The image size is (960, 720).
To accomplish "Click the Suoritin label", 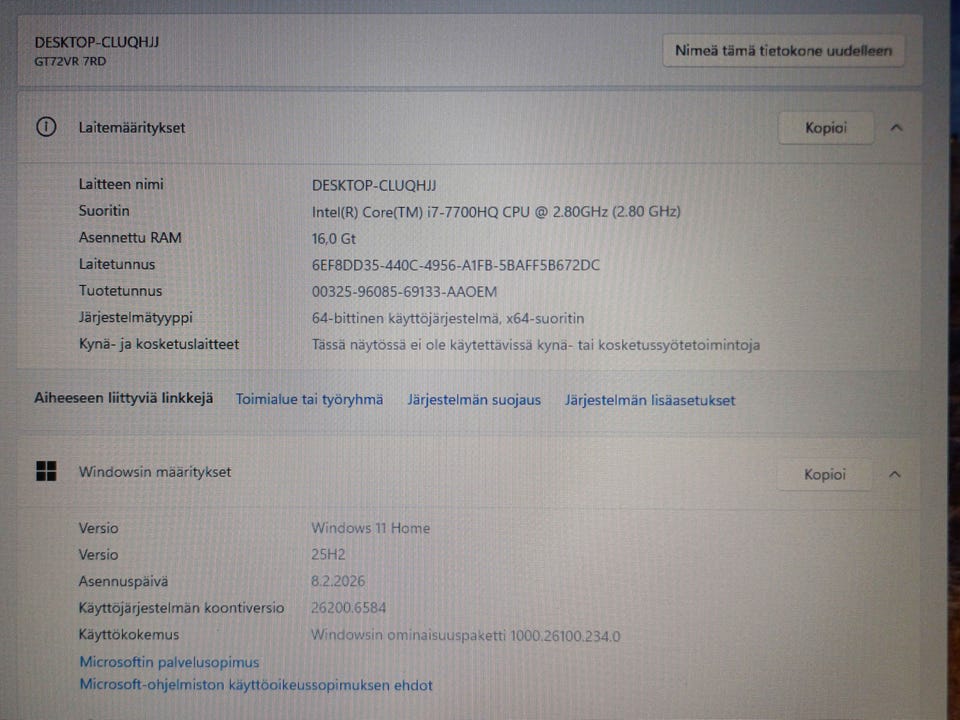I will point(104,211).
